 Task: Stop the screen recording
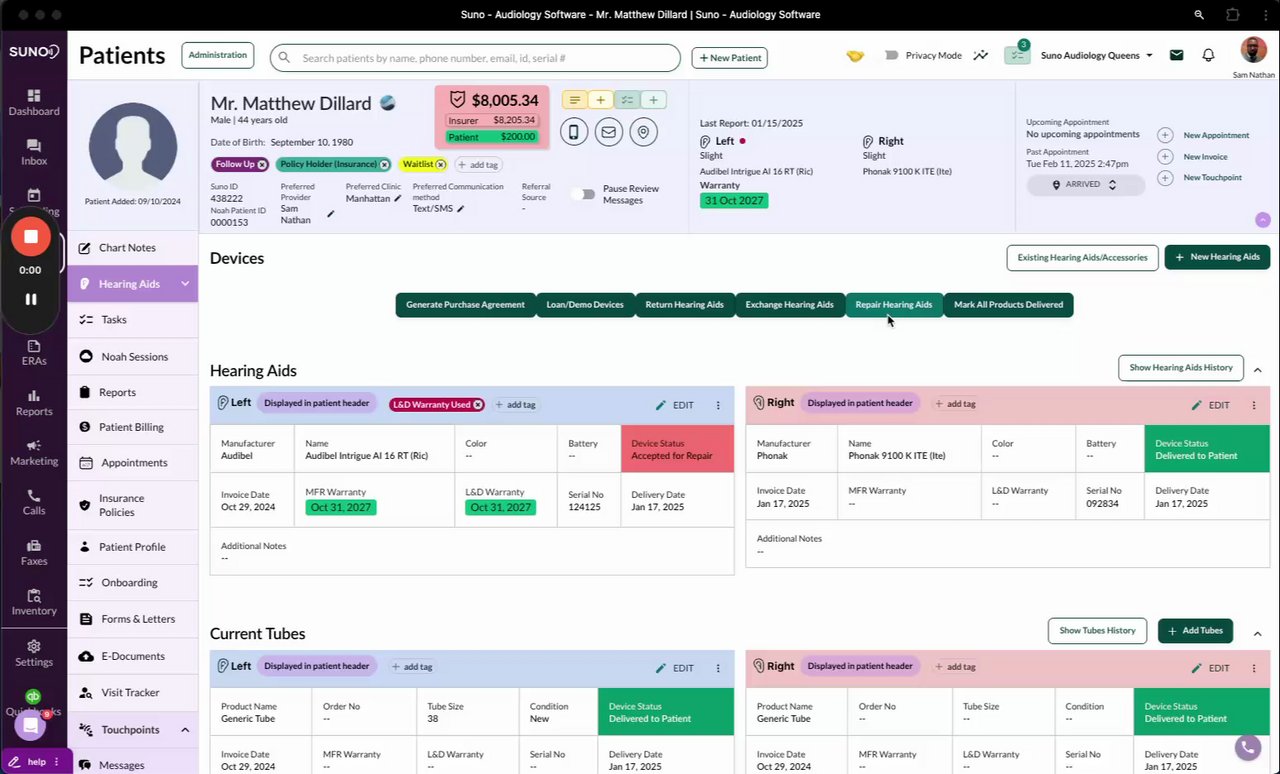coord(31,237)
